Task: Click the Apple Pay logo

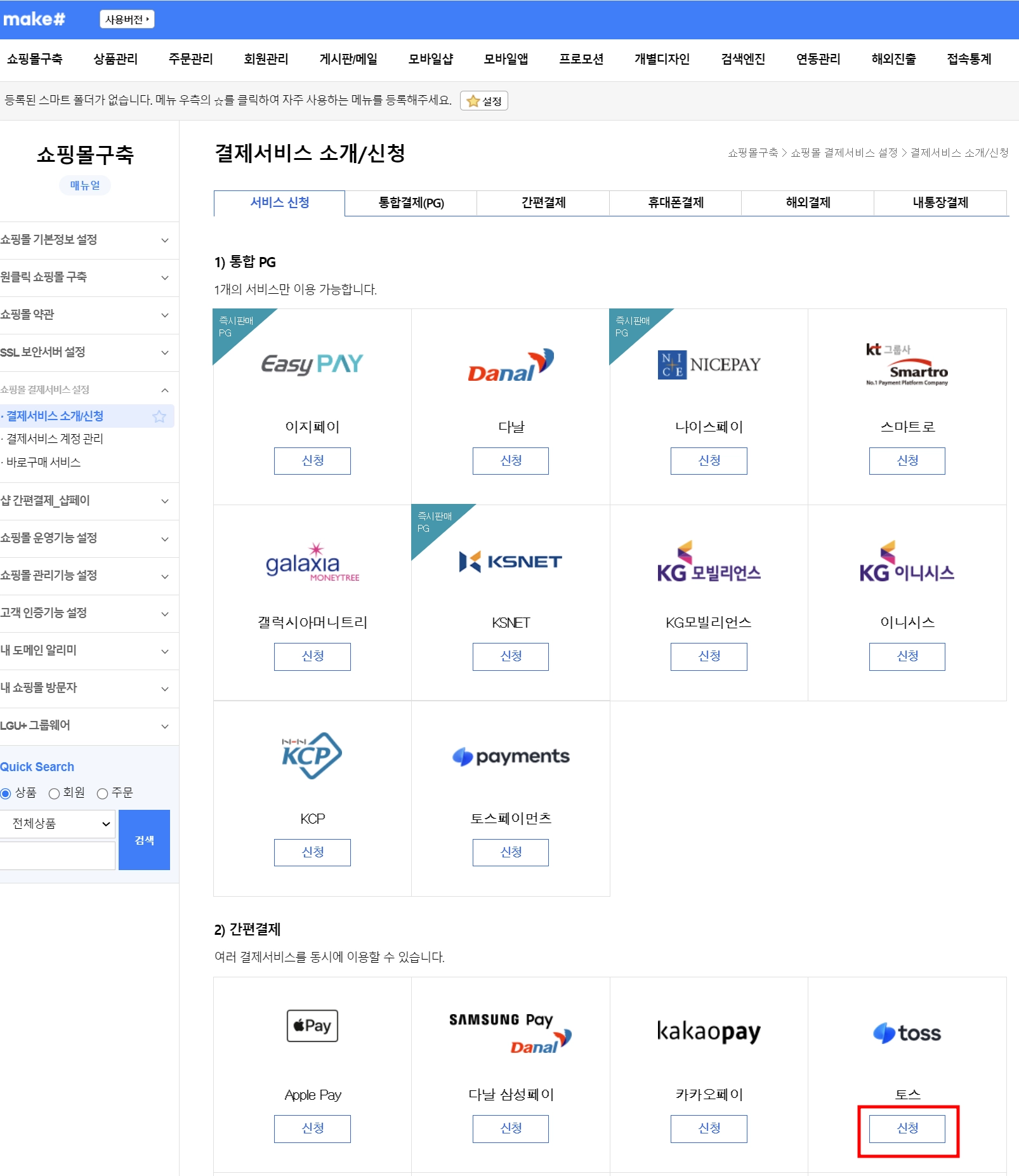Action: click(x=312, y=1026)
